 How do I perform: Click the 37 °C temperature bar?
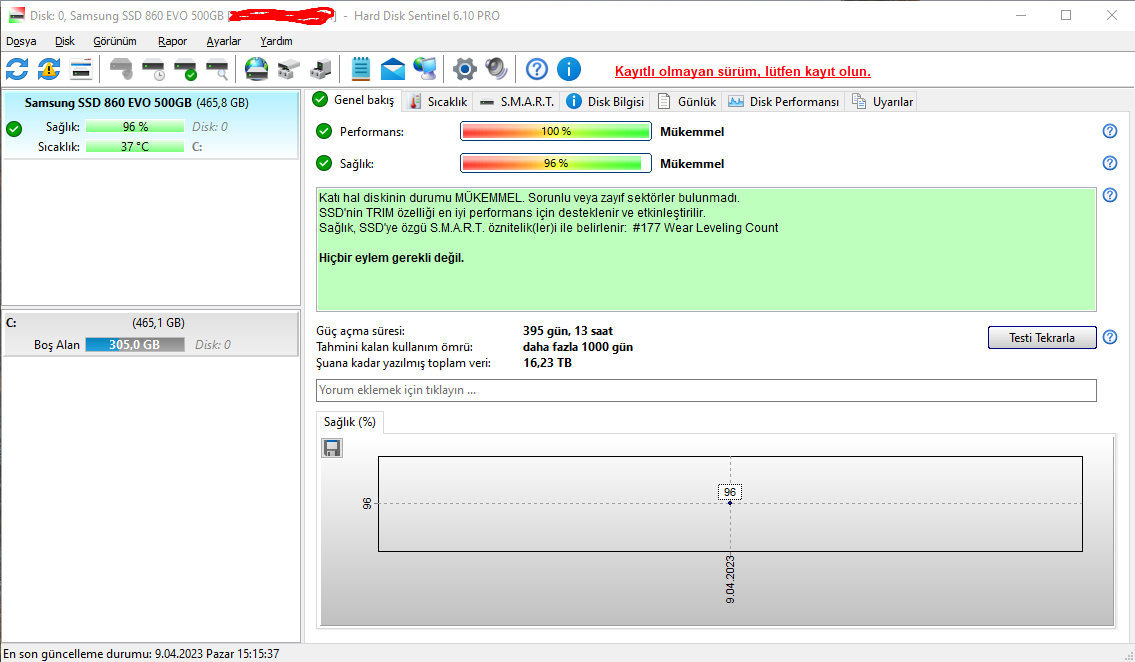pos(135,146)
